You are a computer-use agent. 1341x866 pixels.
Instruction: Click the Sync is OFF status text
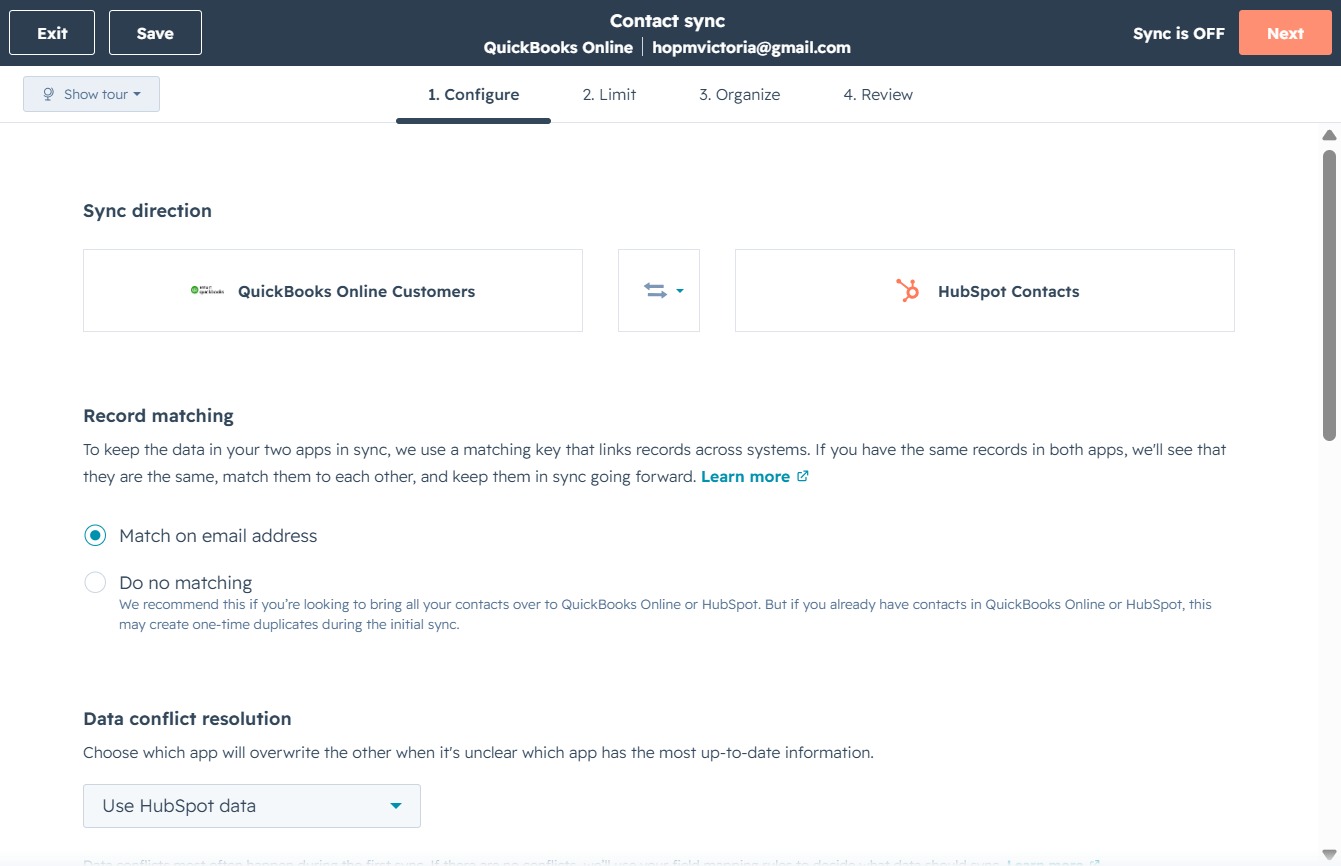point(1179,33)
